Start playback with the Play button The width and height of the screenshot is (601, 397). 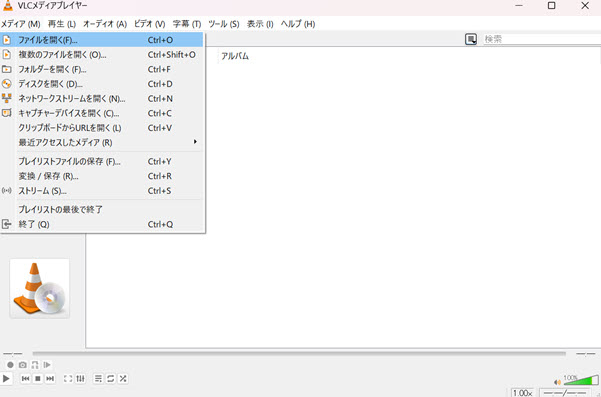(x=6, y=379)
